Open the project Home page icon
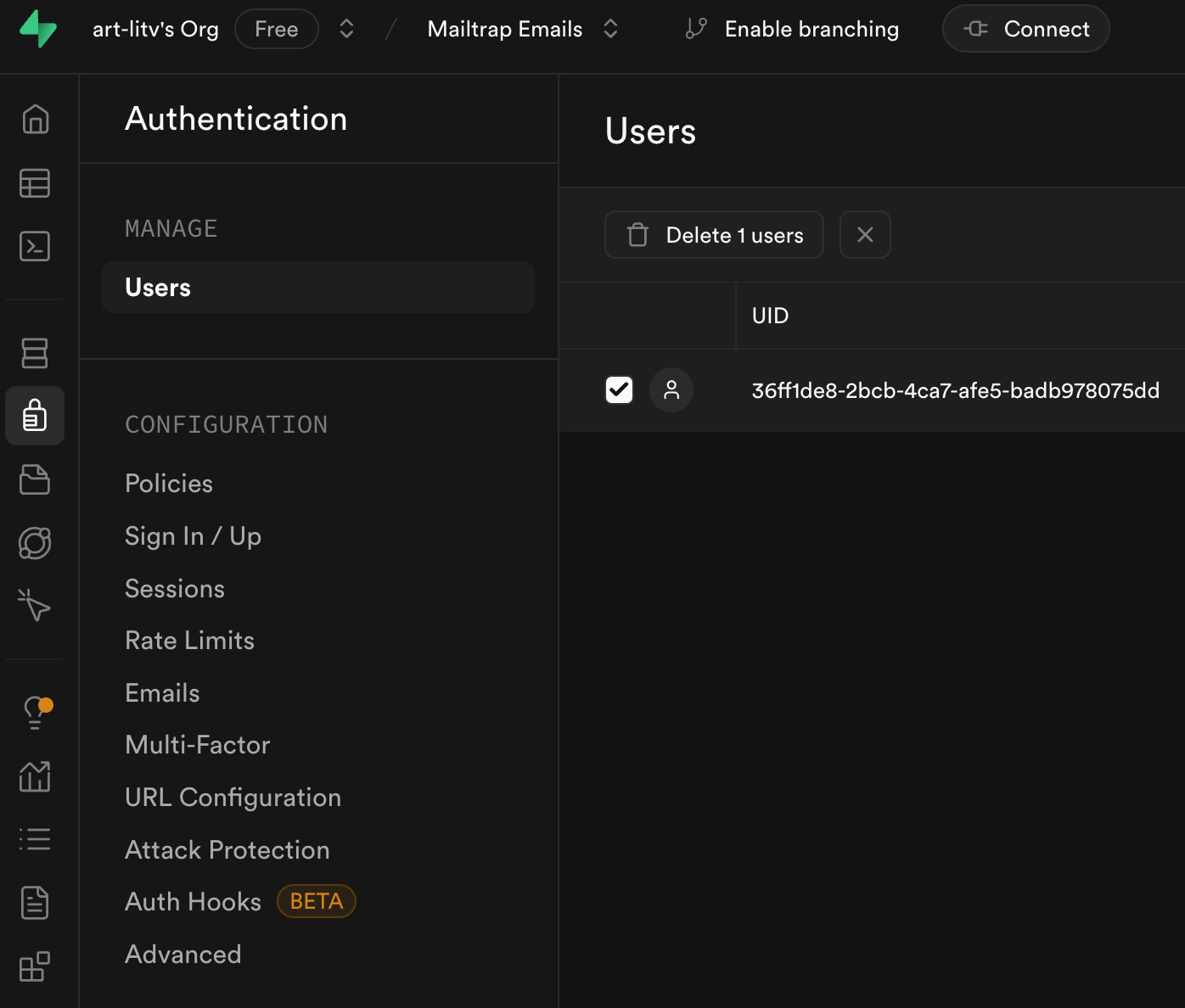 click(35, 120)
